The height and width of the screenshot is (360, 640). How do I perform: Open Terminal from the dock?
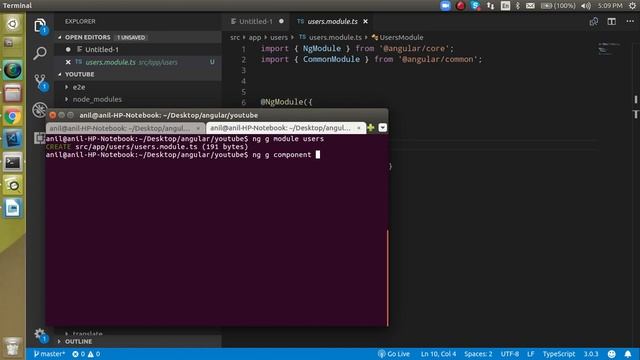pos(12,162)
